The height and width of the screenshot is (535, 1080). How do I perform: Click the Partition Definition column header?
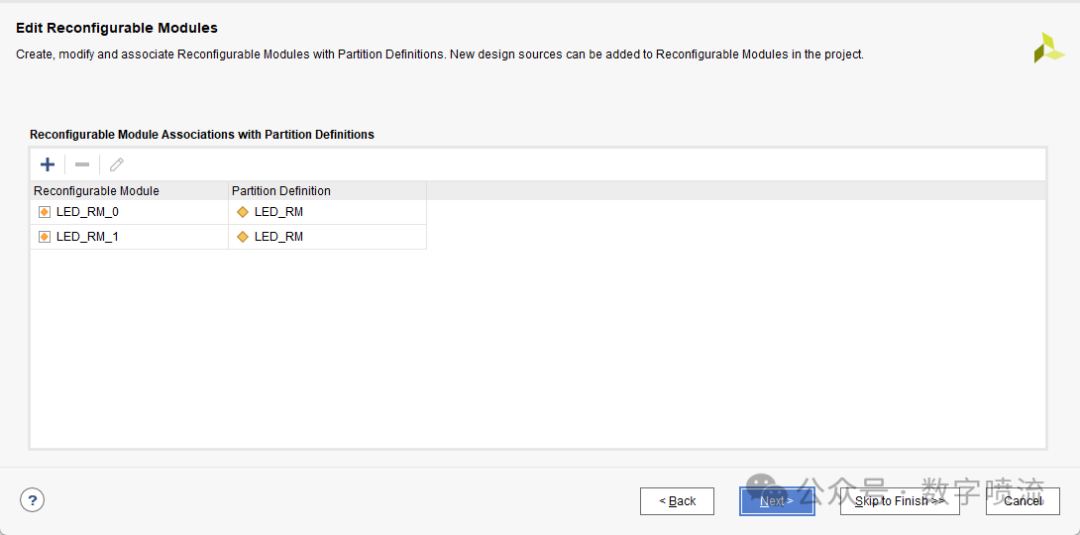click(327, 191)
